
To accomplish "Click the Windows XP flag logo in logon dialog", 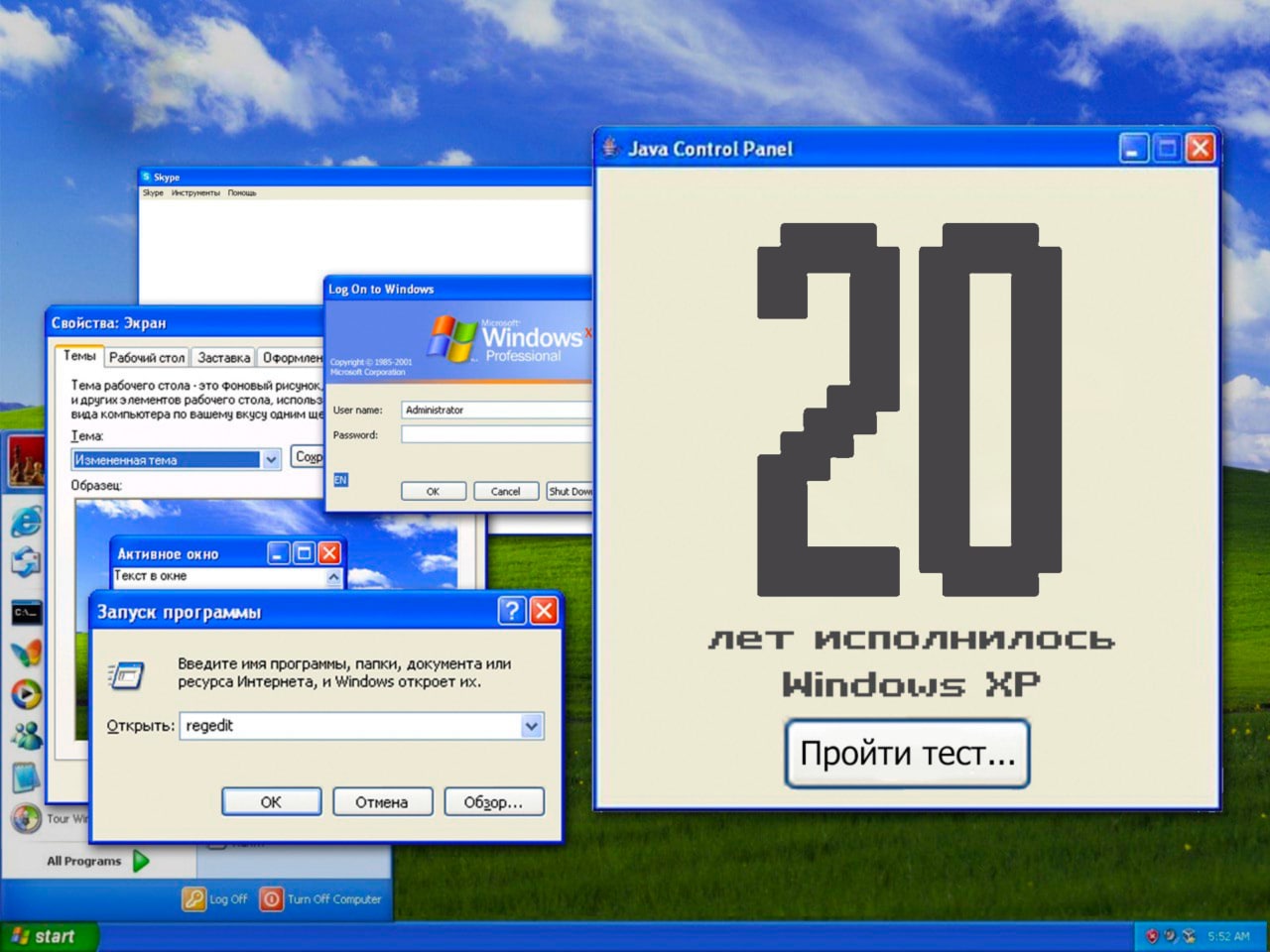I will coord(451,339).
